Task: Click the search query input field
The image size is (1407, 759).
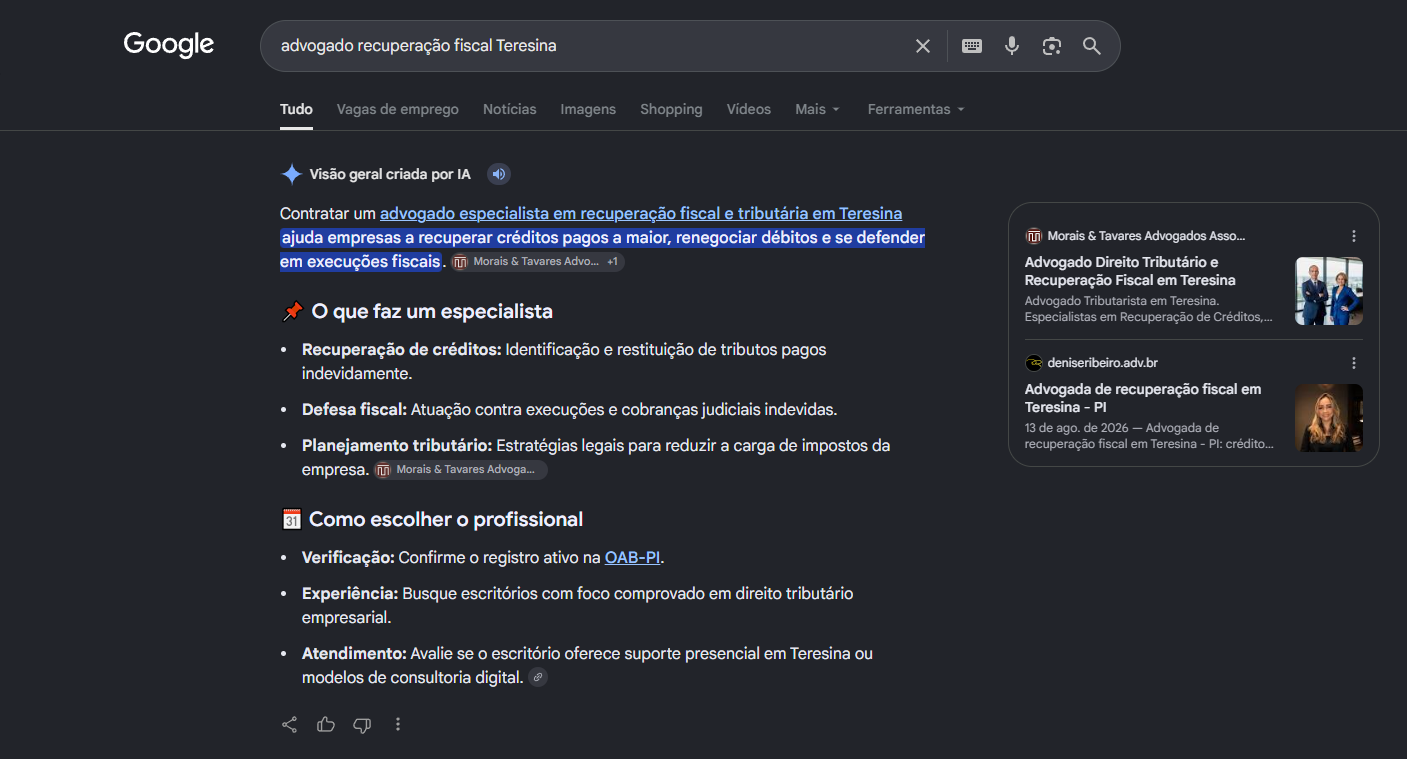Action: [590, 46]
